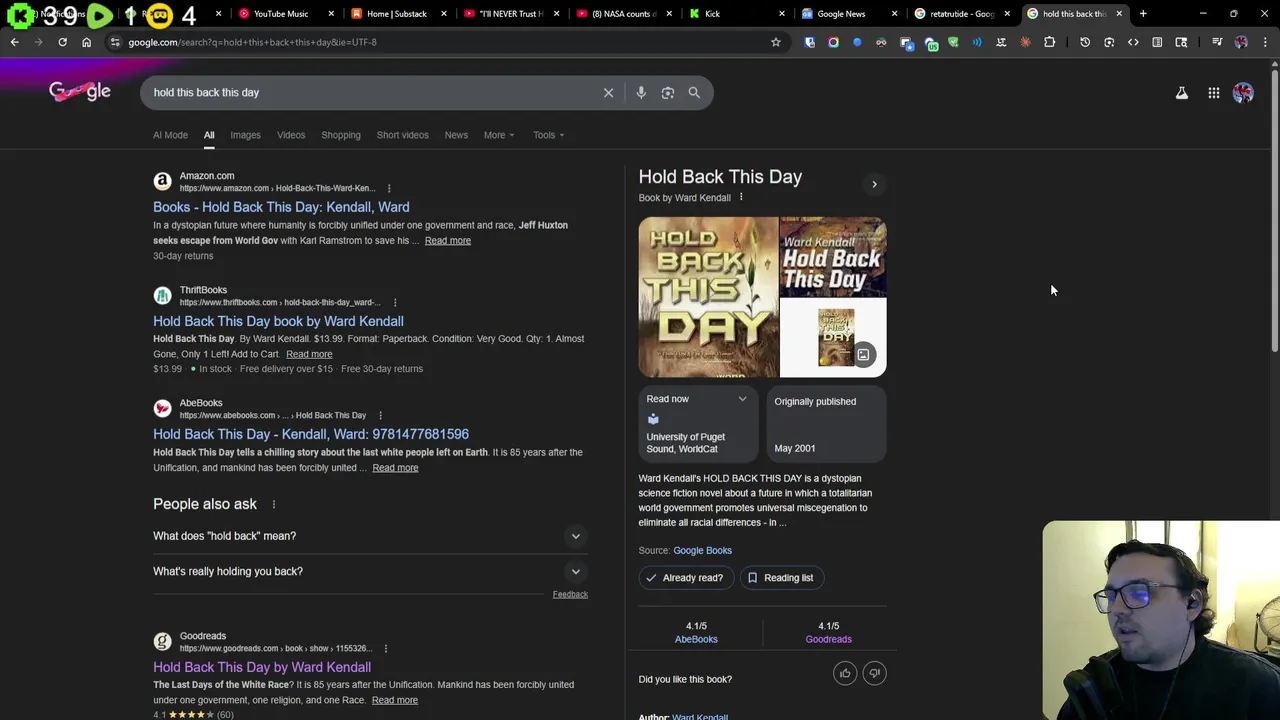Click the Google logo
This screenshot has width=1280, height=720.
[x=80, y=91]
